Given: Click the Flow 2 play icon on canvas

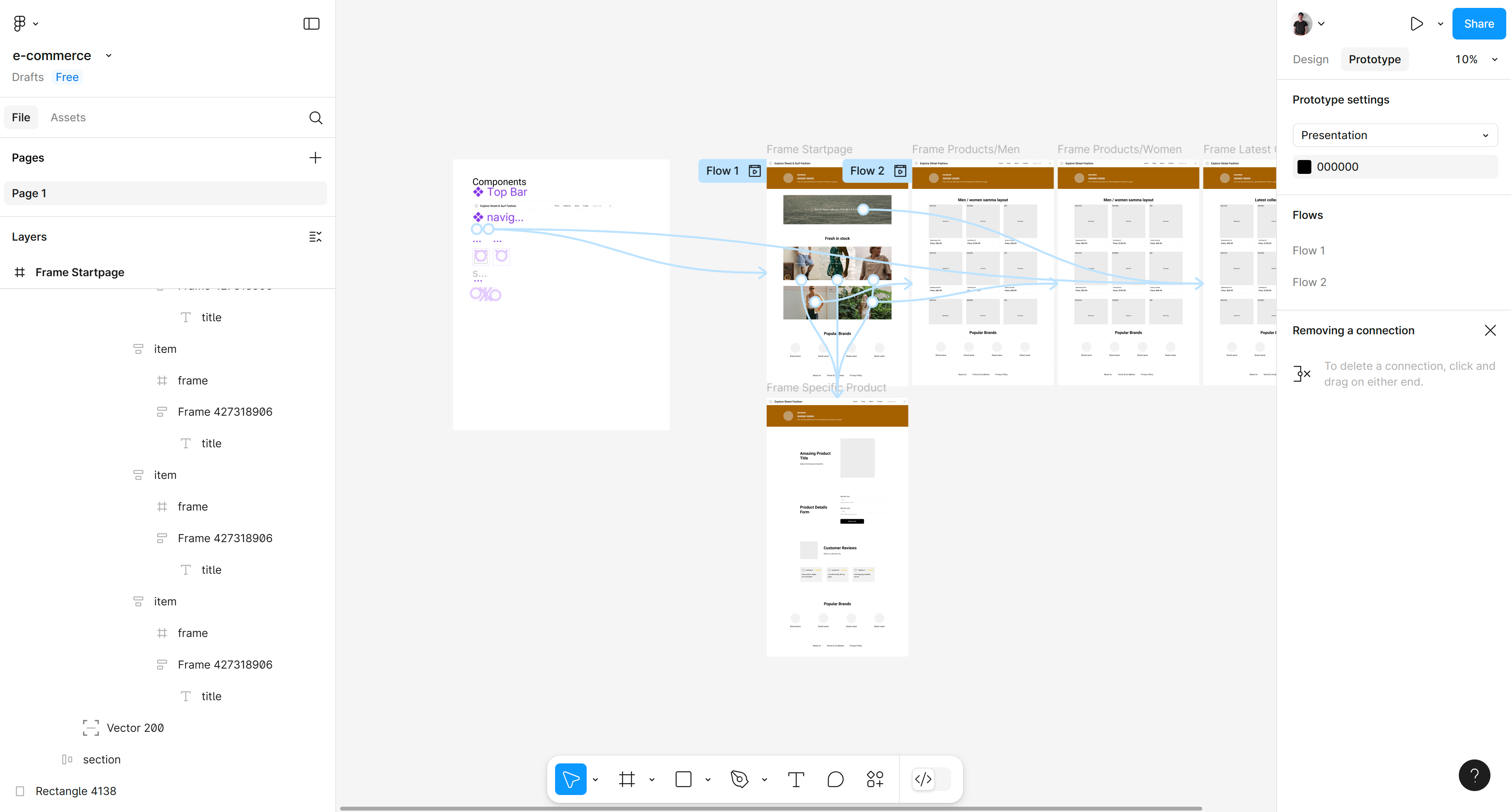Looking at the screenshot, I should 900,171.
